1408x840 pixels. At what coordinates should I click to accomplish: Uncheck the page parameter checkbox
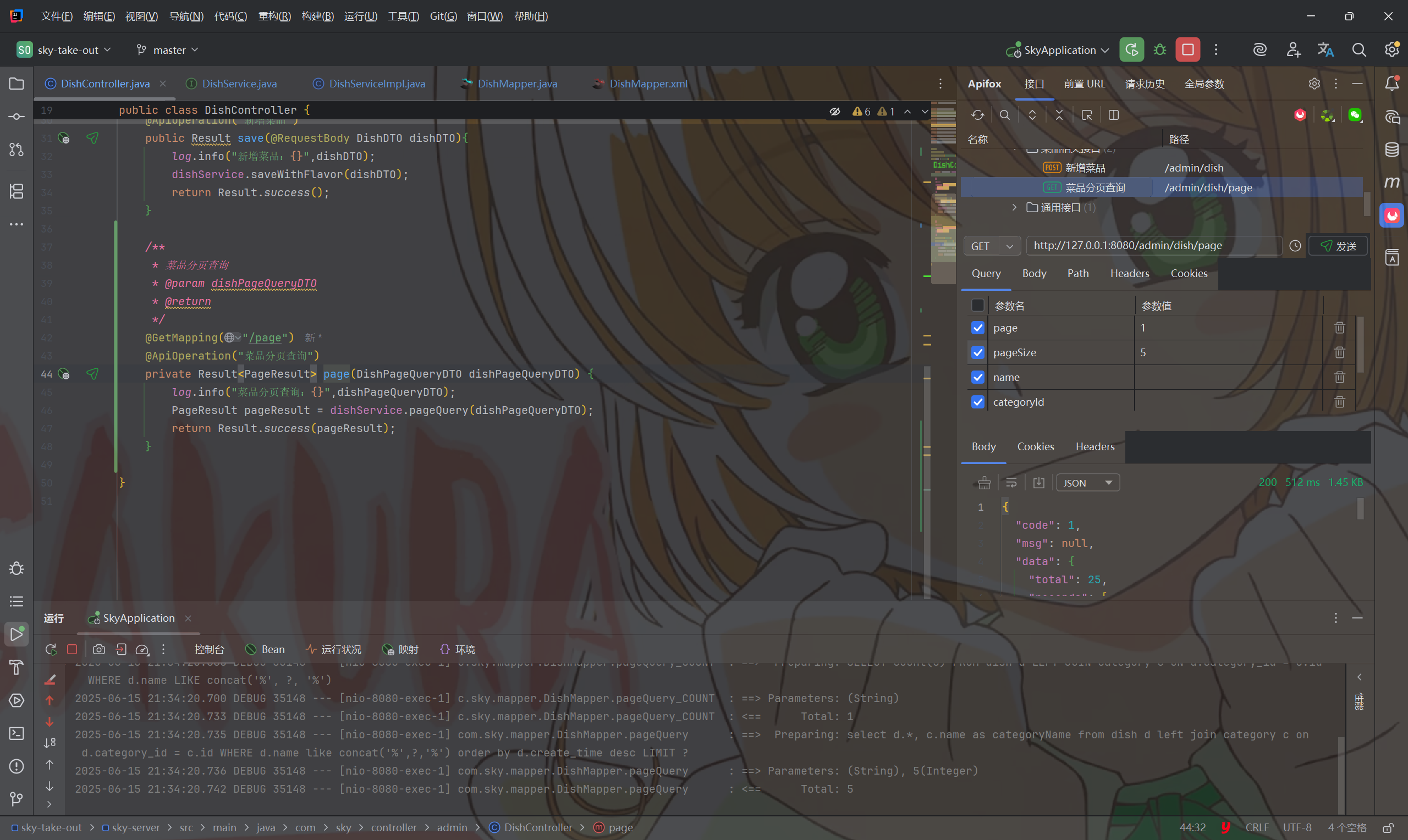(x=978, y=328)
